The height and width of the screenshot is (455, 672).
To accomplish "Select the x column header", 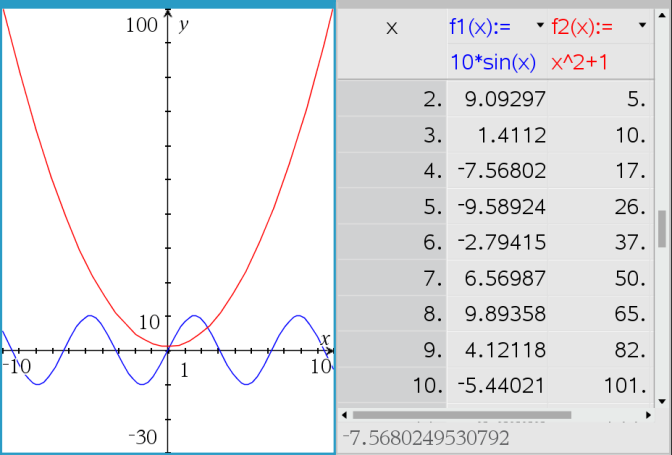I will pos(391,28).
